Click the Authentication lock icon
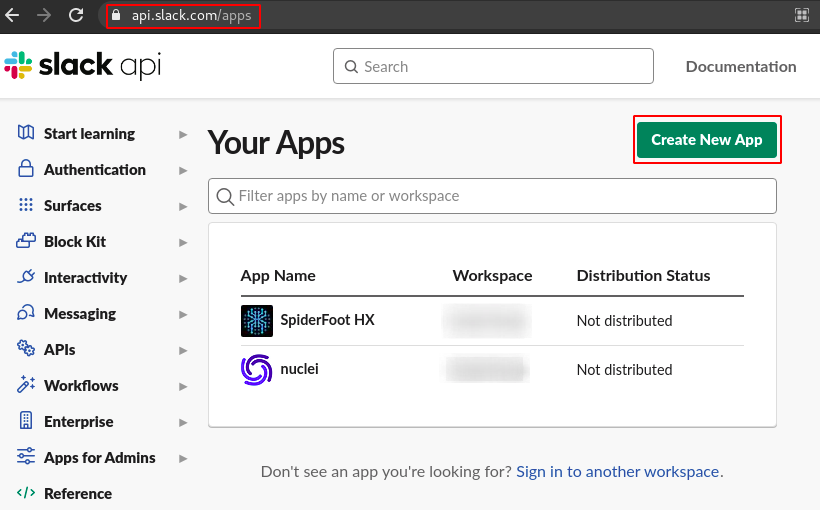The image size is (820, 510). 26,169
